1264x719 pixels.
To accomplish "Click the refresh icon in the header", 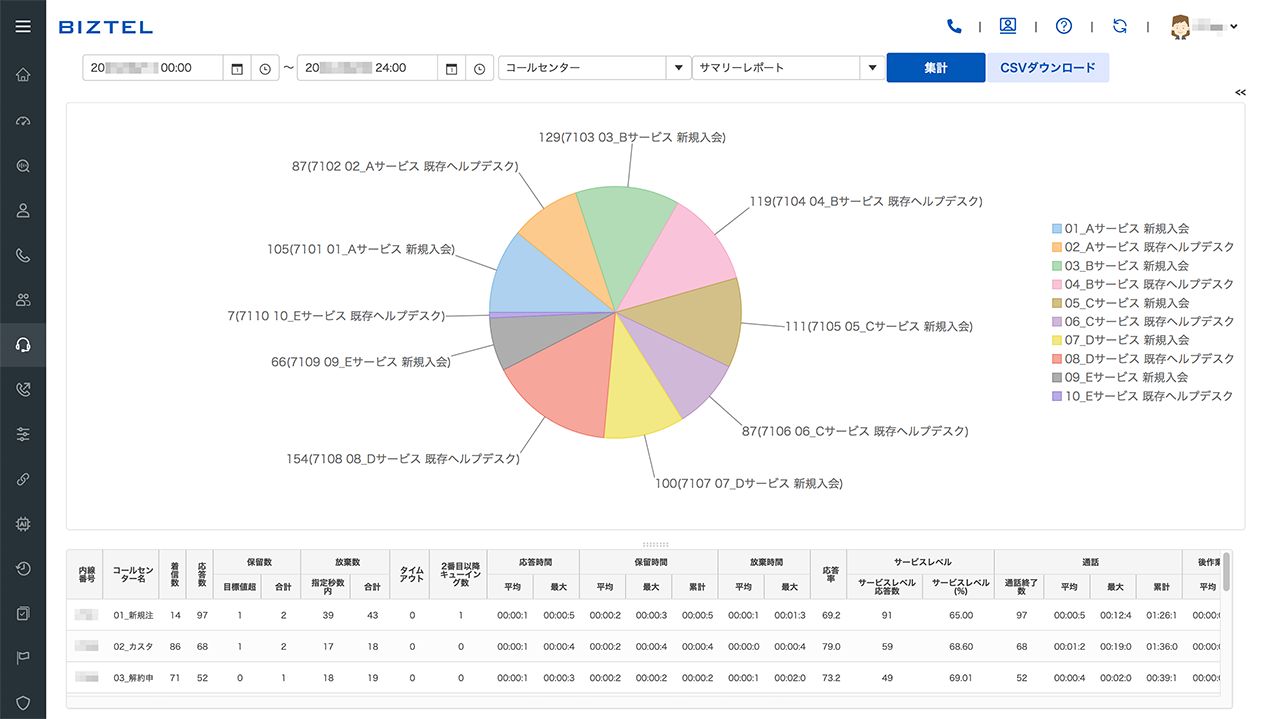I will [1119, 26].
